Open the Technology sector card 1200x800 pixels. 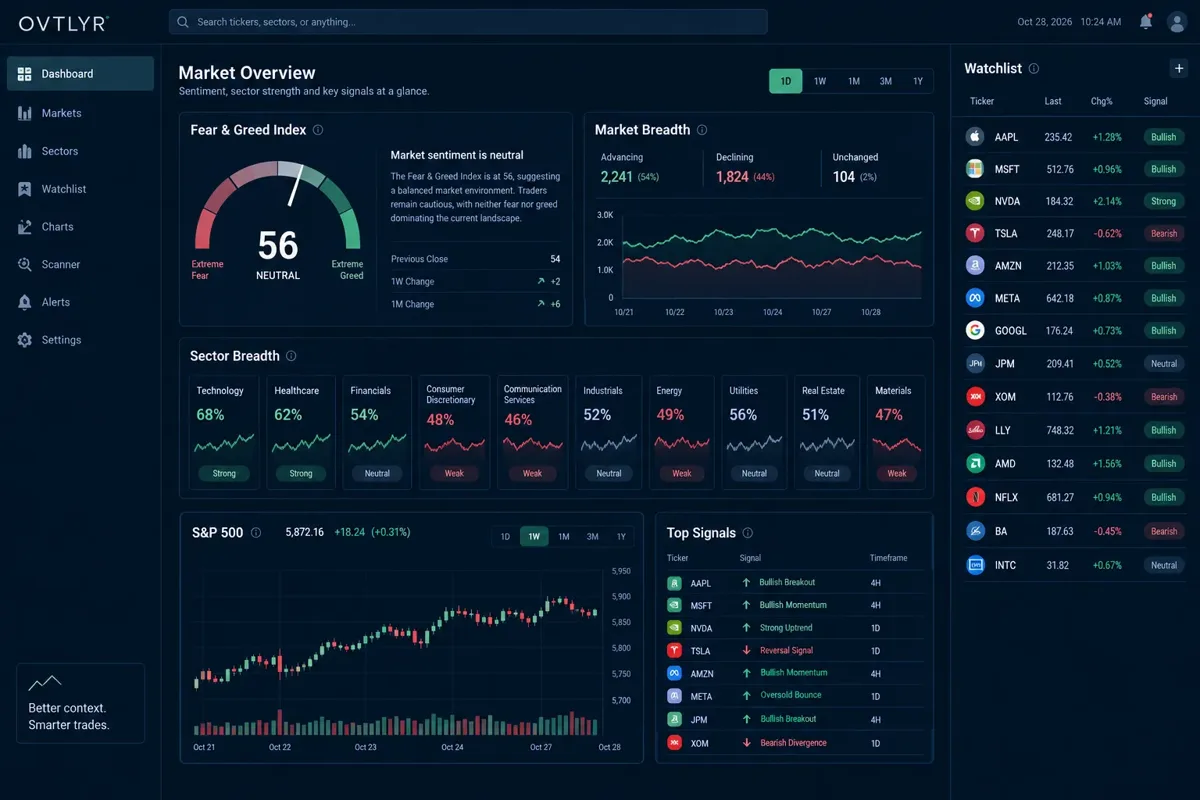[x=224, y=432]
